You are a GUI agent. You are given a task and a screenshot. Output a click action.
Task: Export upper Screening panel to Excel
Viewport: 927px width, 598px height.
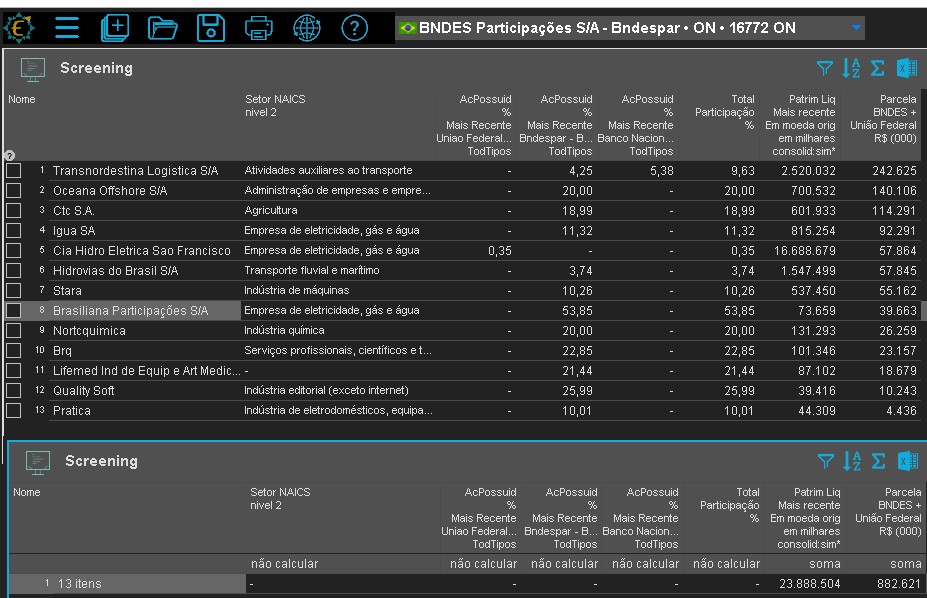[907, 69]
